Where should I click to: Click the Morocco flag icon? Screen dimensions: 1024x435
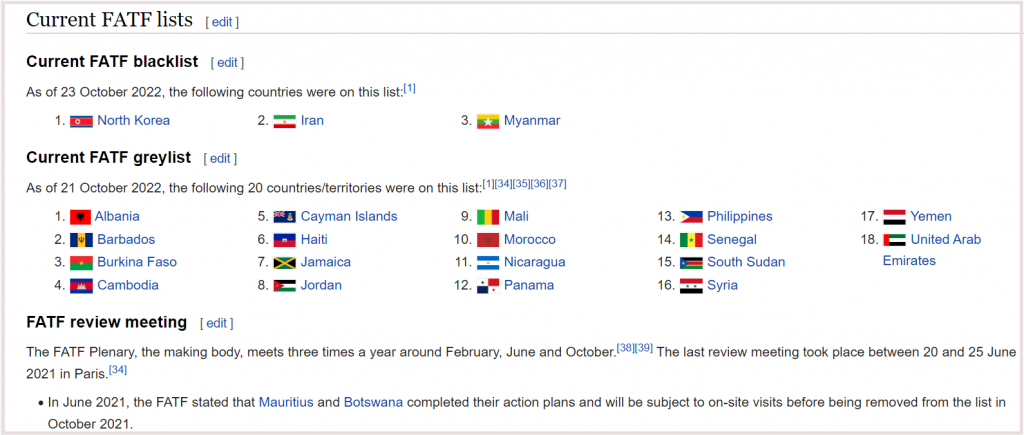[488, 240]
